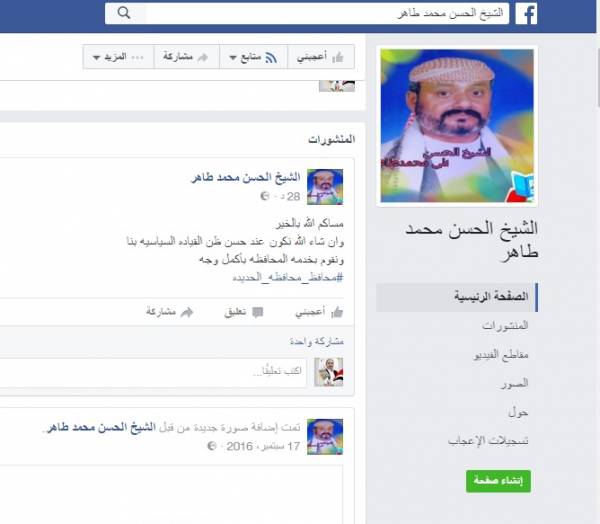
Task: Click in the اكتب تعليقًا comment field
Action: 153,372
